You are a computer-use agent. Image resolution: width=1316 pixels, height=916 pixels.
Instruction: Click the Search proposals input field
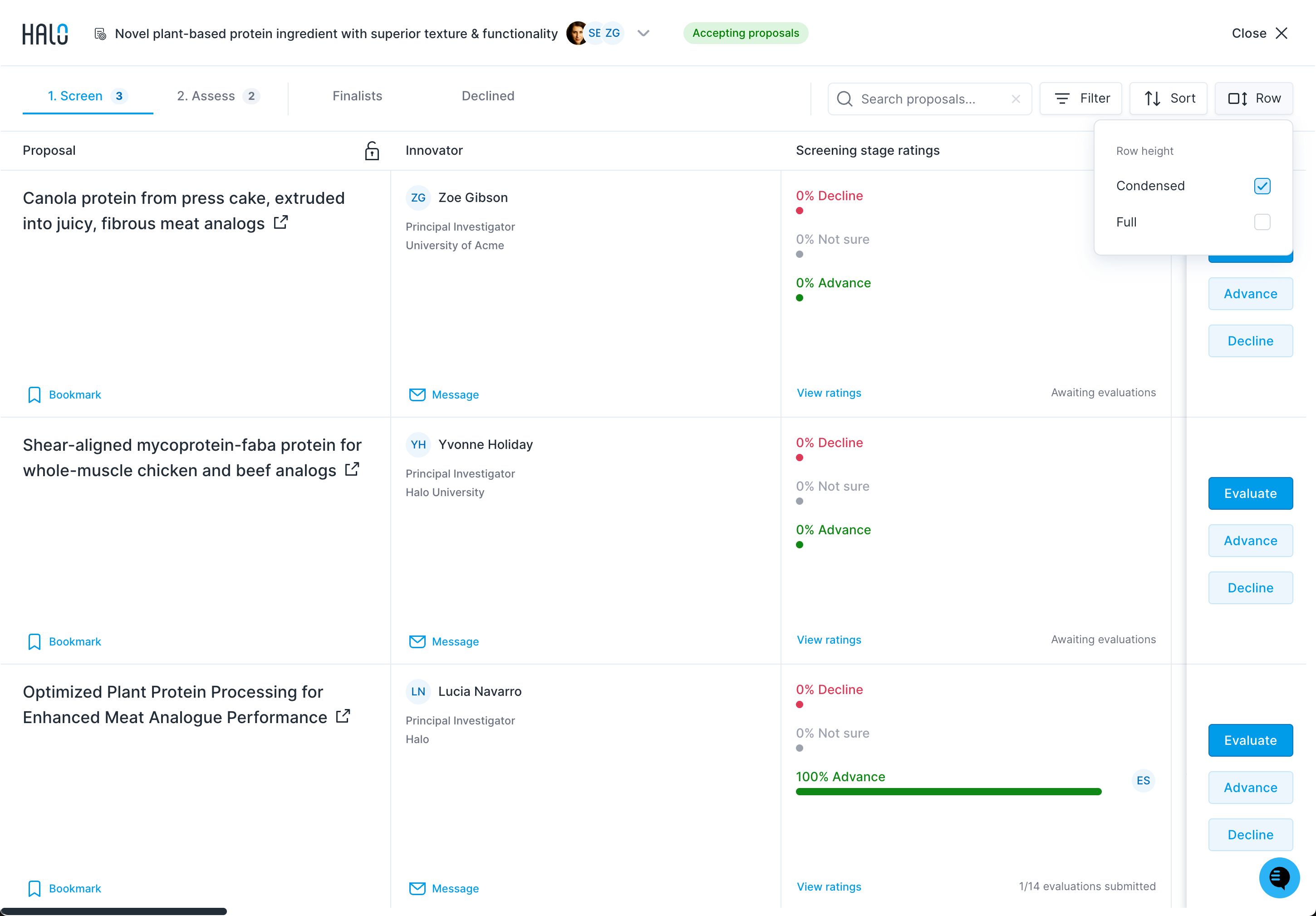[x=930, y=98]
